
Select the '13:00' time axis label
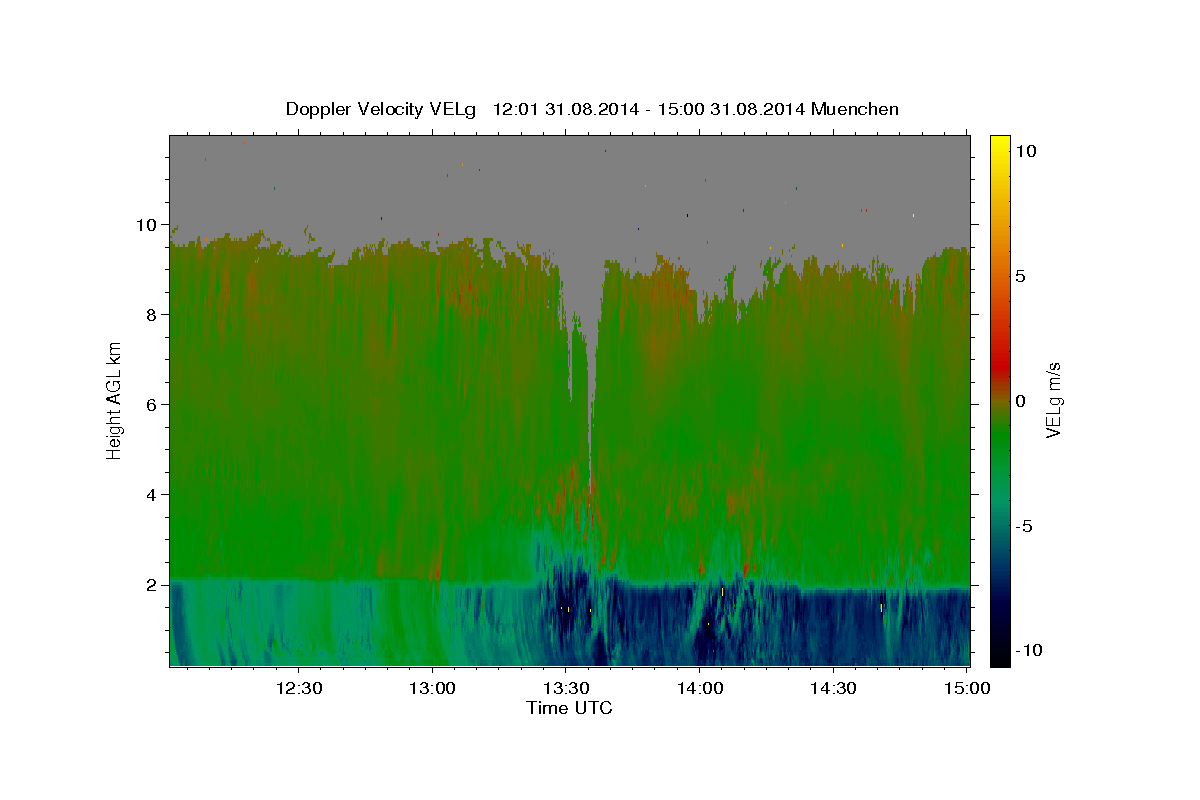432,688
